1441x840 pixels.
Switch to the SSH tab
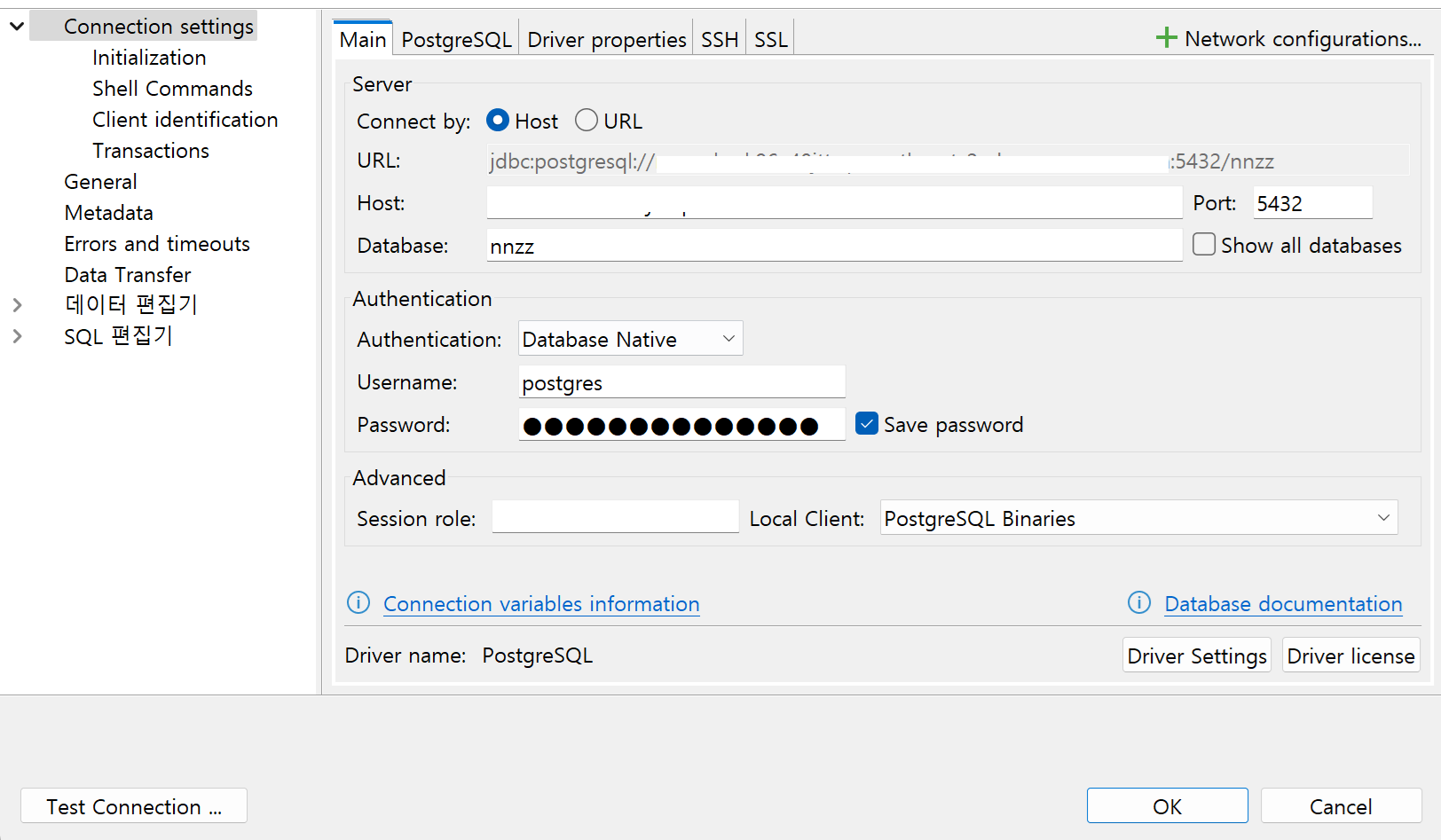pos(720,39)
